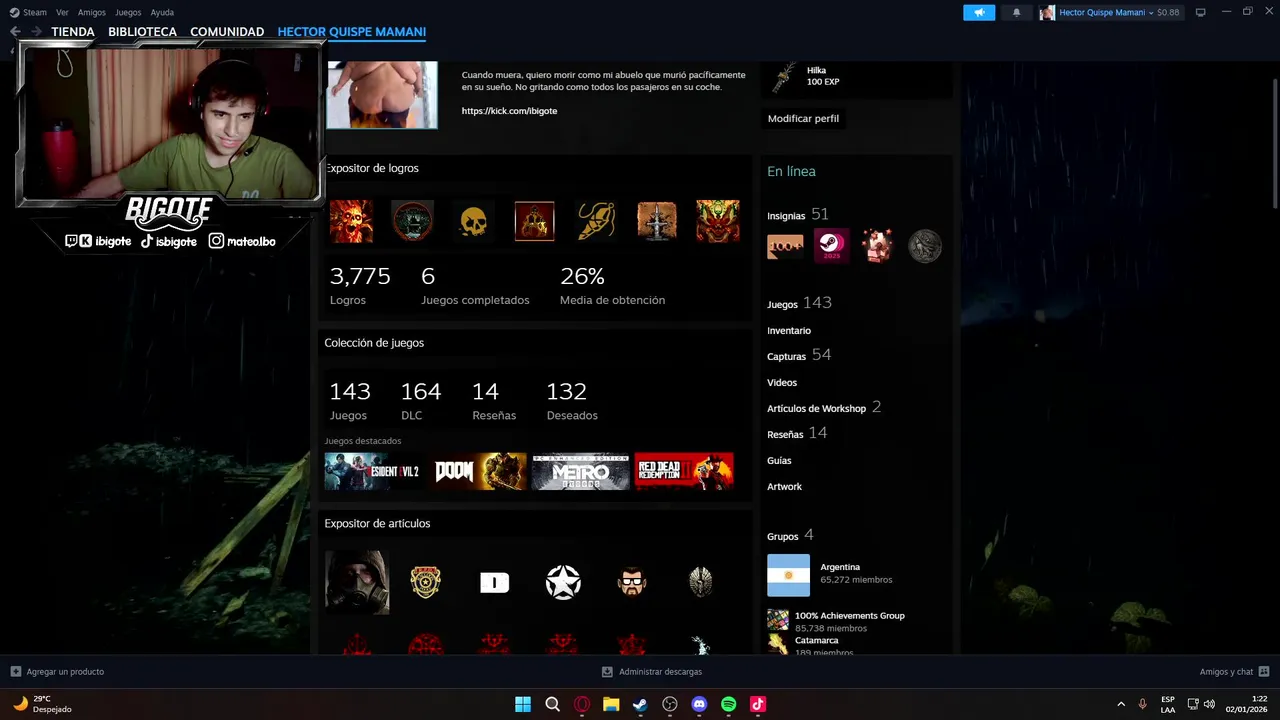Select the gold police badge showcase item
Viewport: 1280px width, 720px height.
pyautogui.click(x=426, y=582)
